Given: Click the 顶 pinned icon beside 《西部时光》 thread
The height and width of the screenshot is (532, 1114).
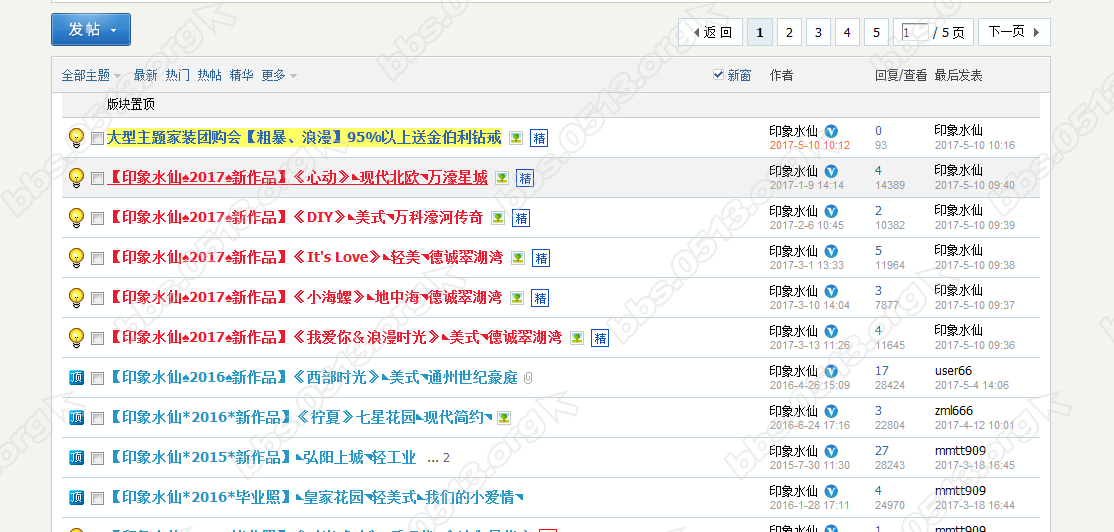Looking at the screenshot, I should click(x=77, y=378).
